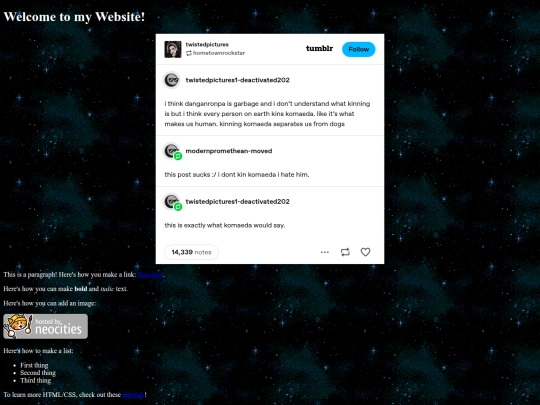The height and width of the screenshot is (405, 540).
Task: Open the first twistedpictures1-deactivated202 username
Action: click(237, 80)
